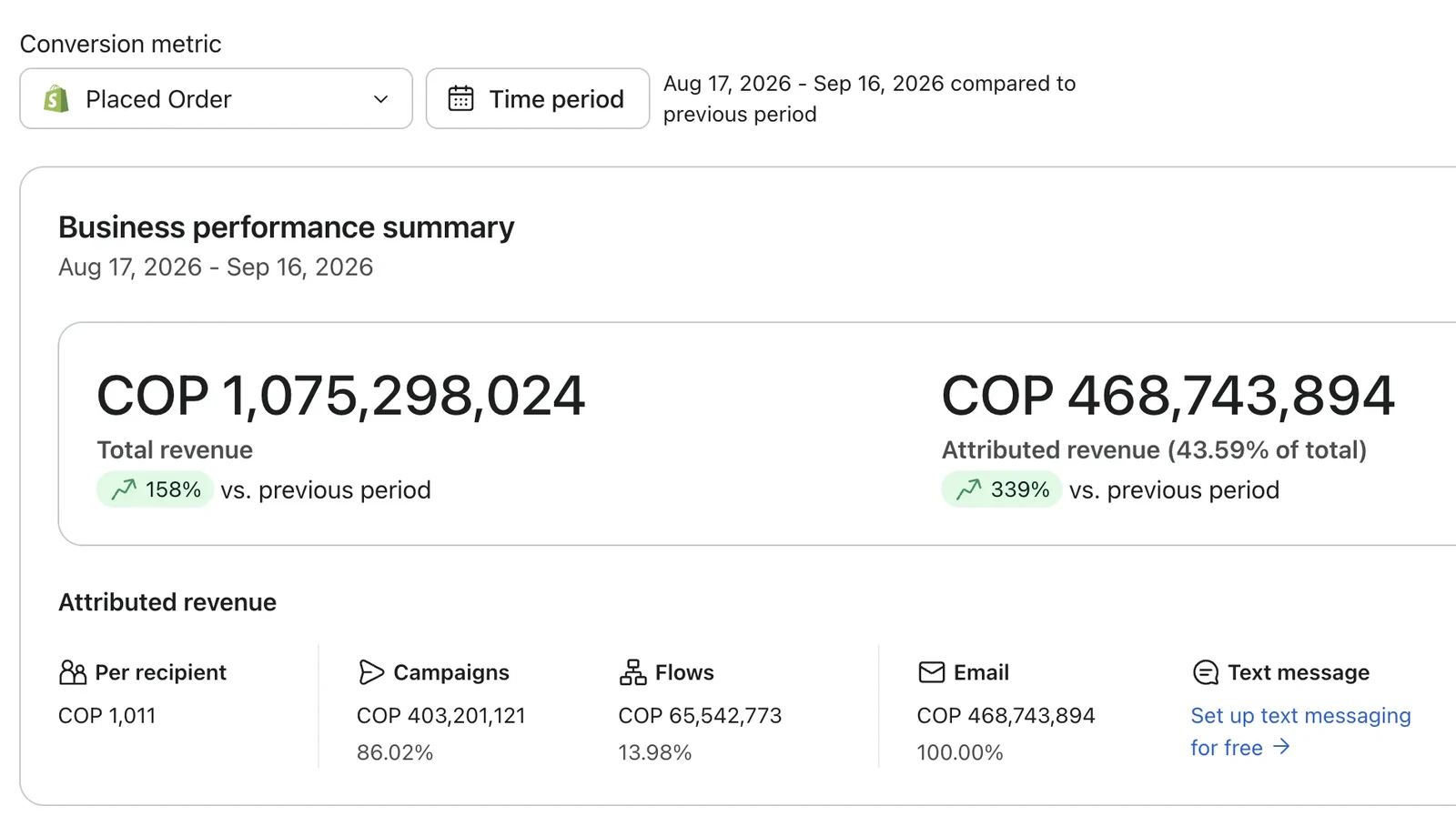Click the 13.98% flows percentage

(655, 752)
